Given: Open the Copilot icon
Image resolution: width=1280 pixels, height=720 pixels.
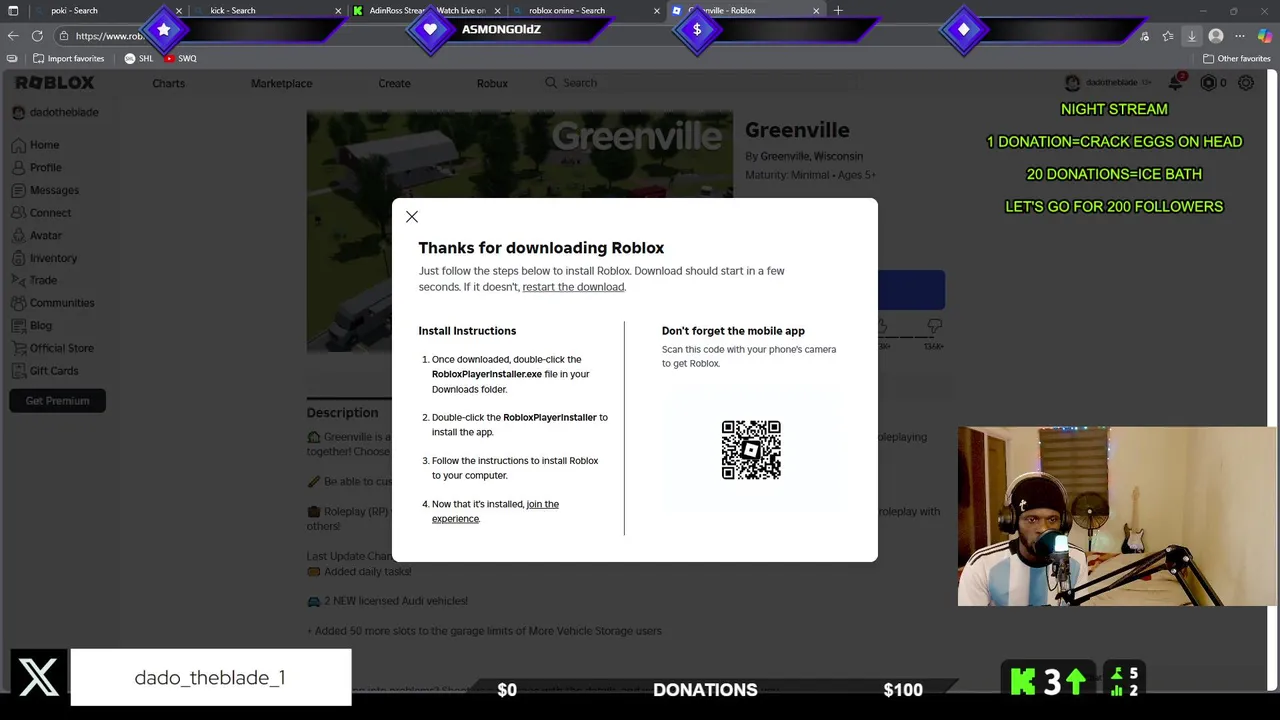Looking at the screenshot, I should tap(1265, 36).
